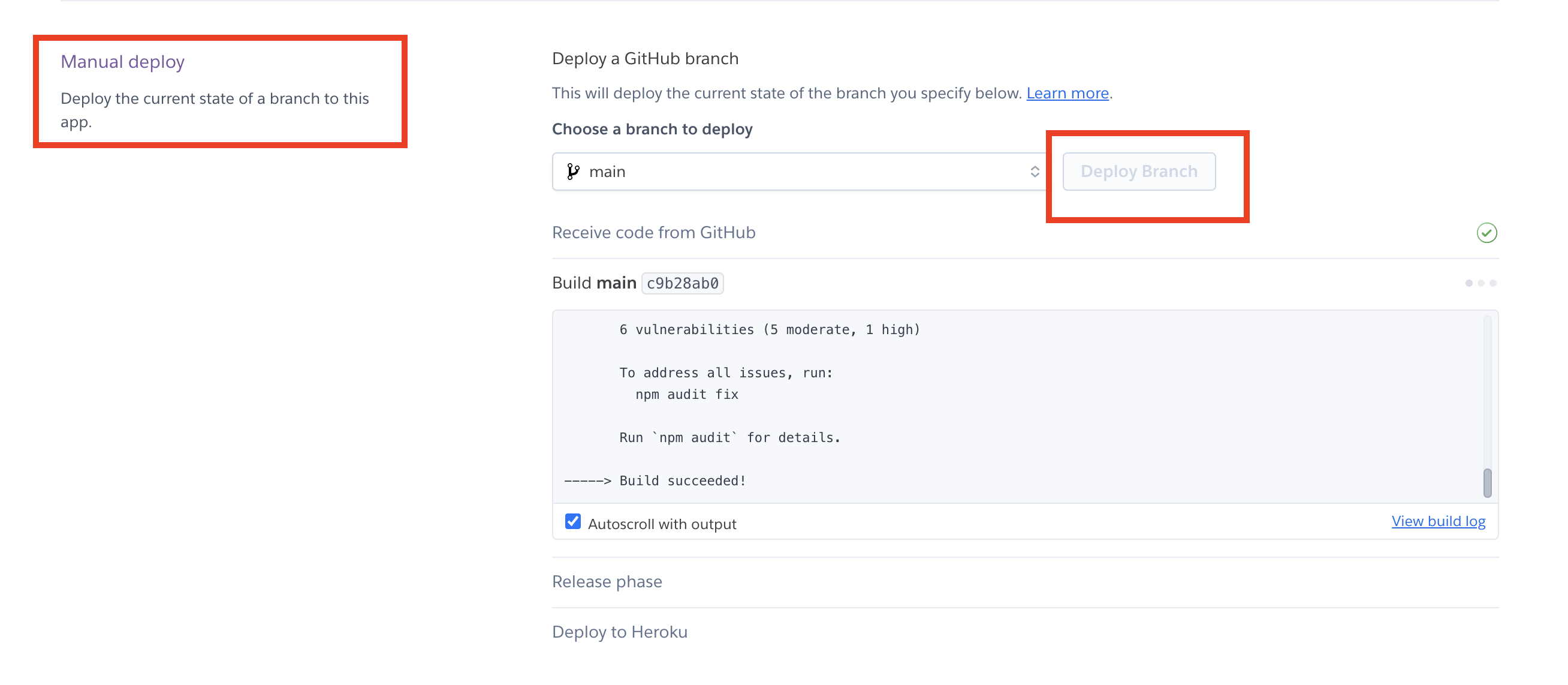Click the c9b28ab0 commit hash badge

(682, 283)
